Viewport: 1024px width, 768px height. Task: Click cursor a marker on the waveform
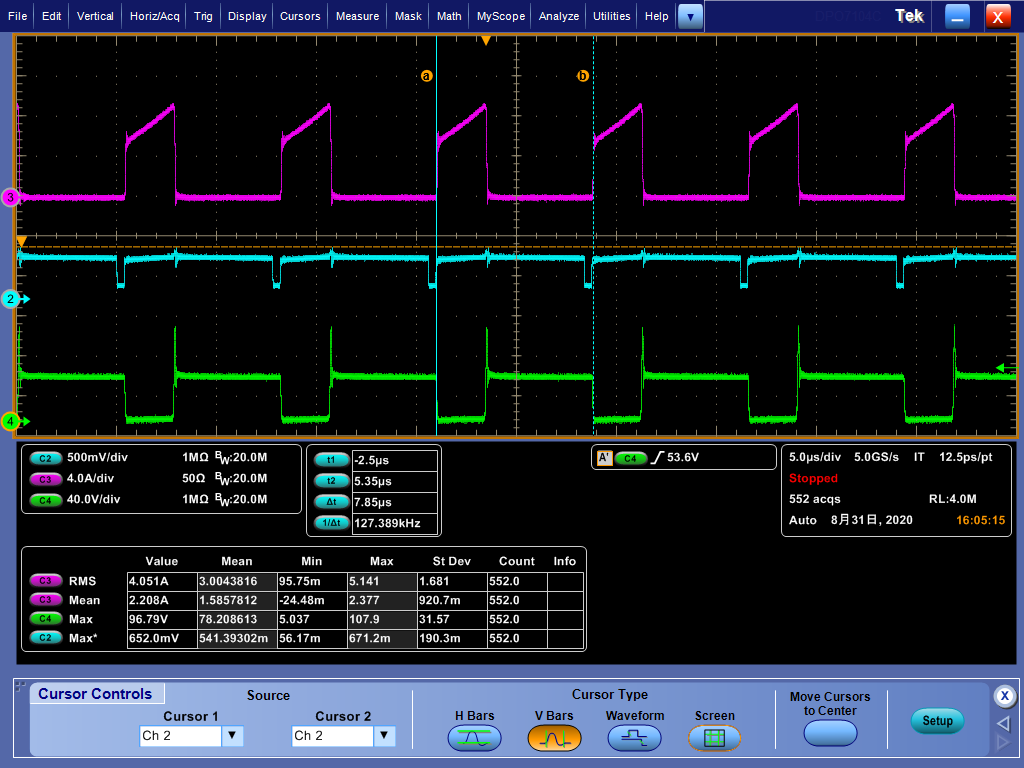(x=427, y=76)
